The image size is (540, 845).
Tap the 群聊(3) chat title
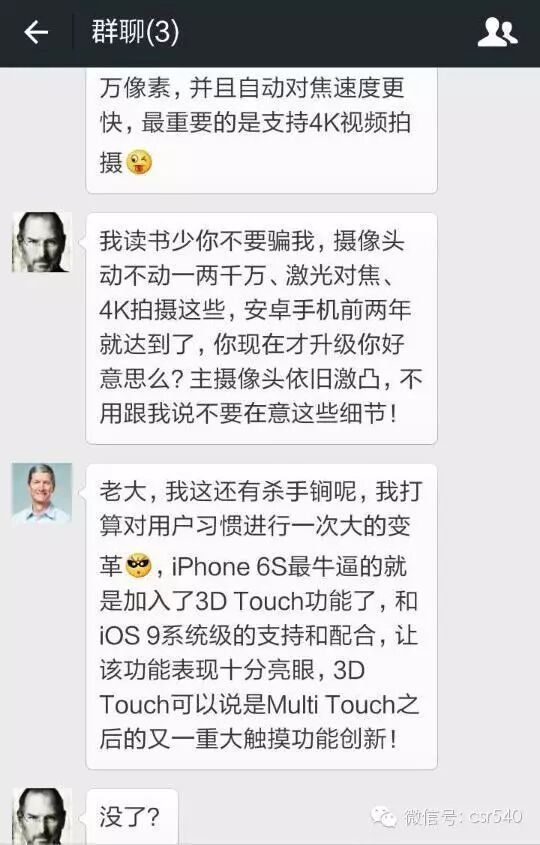coord(135,32)
